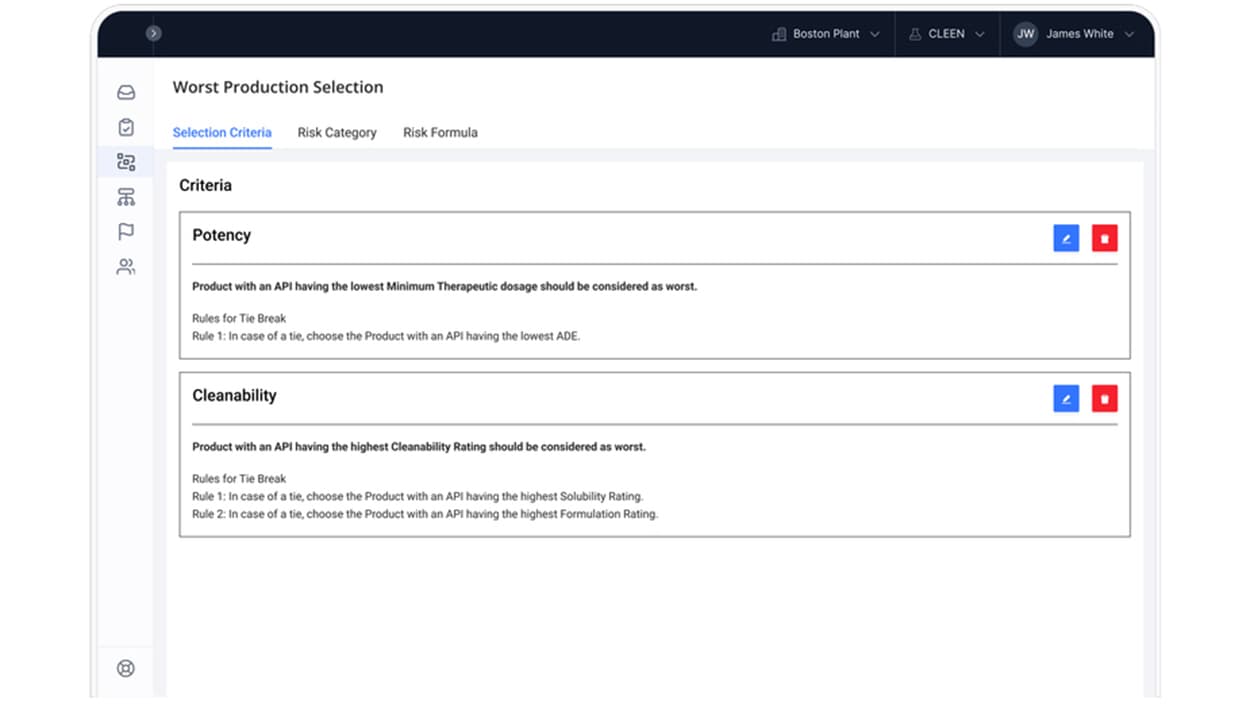Switch to the Selection Criteria tab
This screenshot has width=1254, height=707.
pyautogui.click(x=222, y=132)
